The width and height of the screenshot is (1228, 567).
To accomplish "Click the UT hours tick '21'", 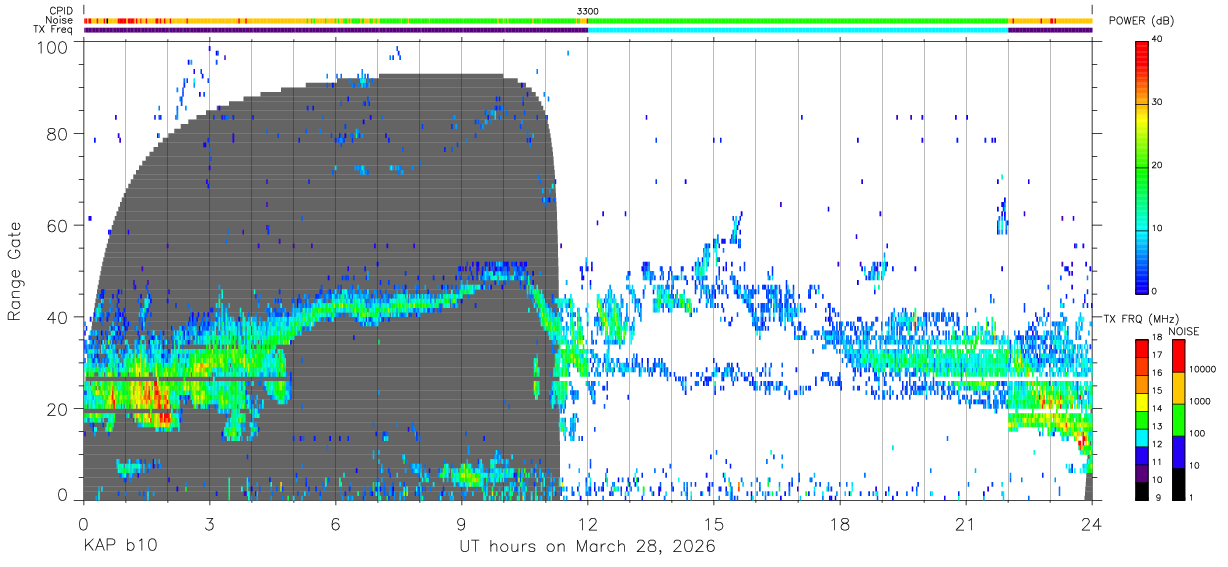I will (x=966, y=524).
